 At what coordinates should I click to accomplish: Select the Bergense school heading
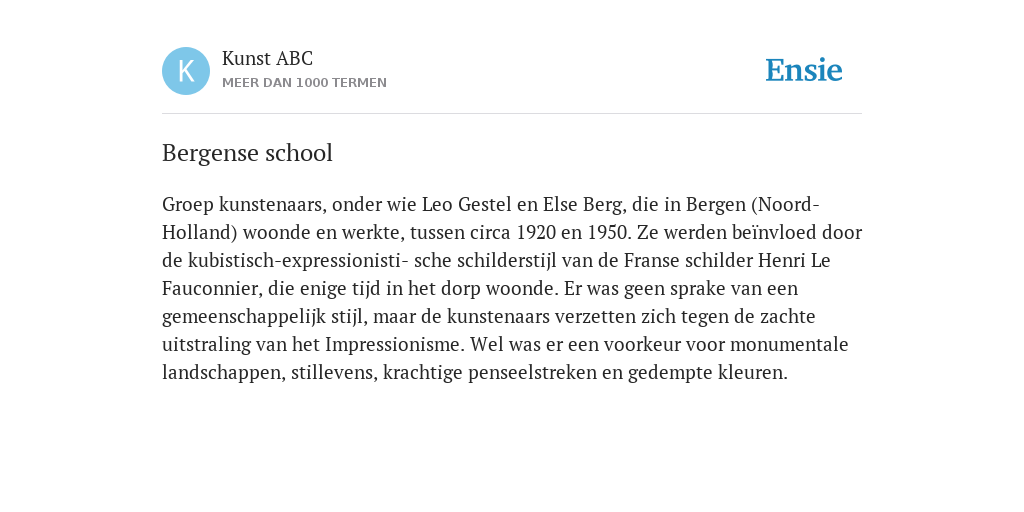[248, 153]
